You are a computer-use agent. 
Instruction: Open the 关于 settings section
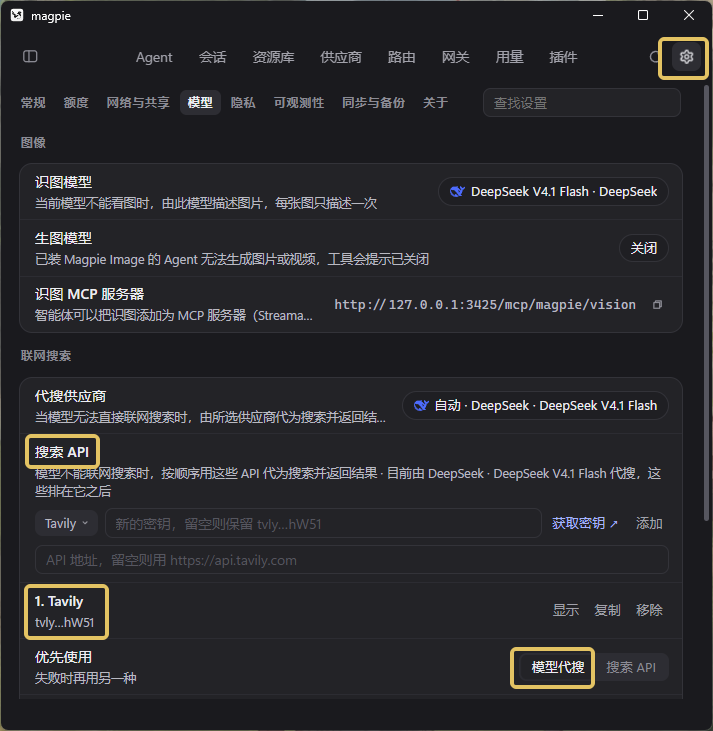pyautogui.click(x=436, y=103)
